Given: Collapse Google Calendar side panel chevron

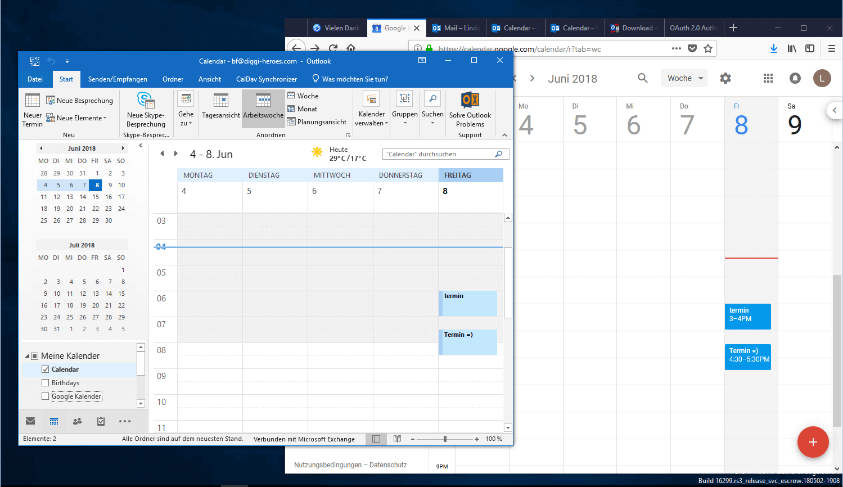Looking at the screenshot, I should click(834, 110).
